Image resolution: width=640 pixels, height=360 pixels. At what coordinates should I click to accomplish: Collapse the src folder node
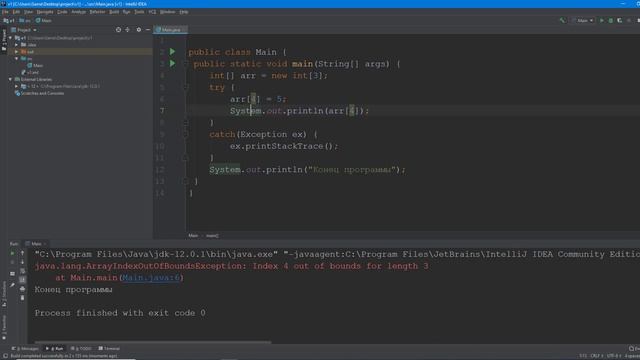click(x=16, y=59)
